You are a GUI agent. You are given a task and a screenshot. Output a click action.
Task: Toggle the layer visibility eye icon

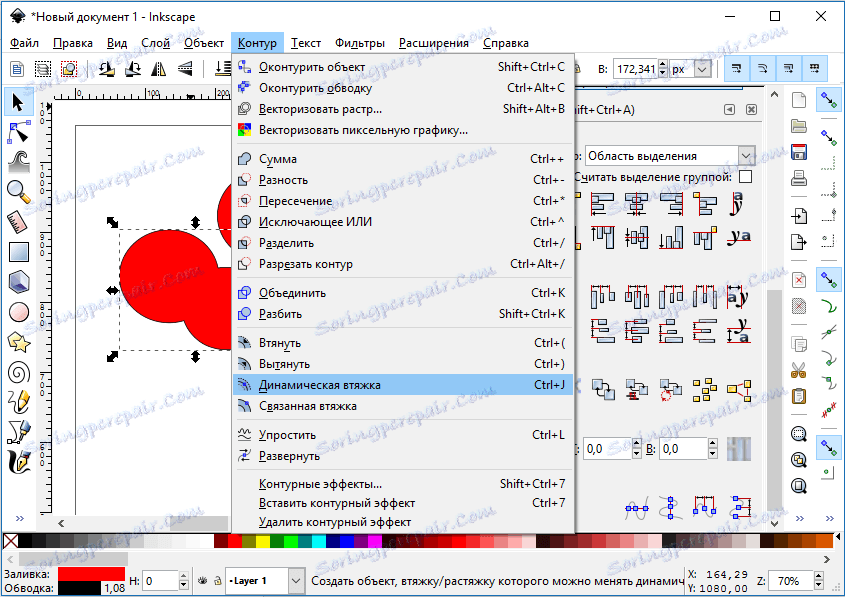point(203,581)
